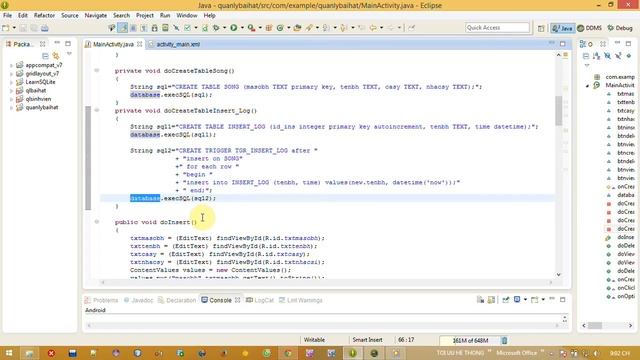The width and height of the screenshot is (640, 360).
Task: Toggle Hide Fields in the Outline view
Action: (607, 56)
